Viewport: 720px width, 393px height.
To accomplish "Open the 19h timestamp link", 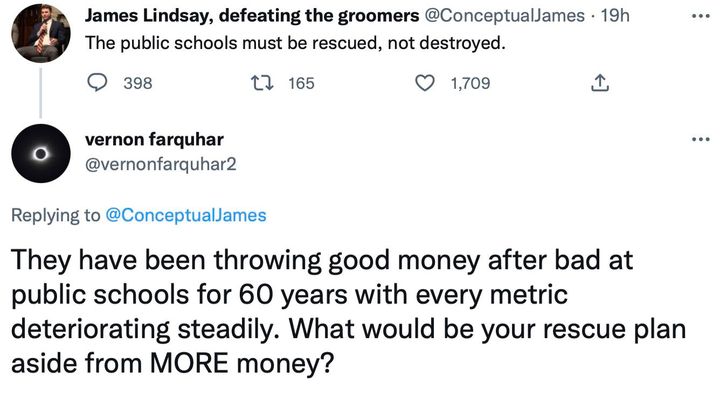I will tap(615, 16).
